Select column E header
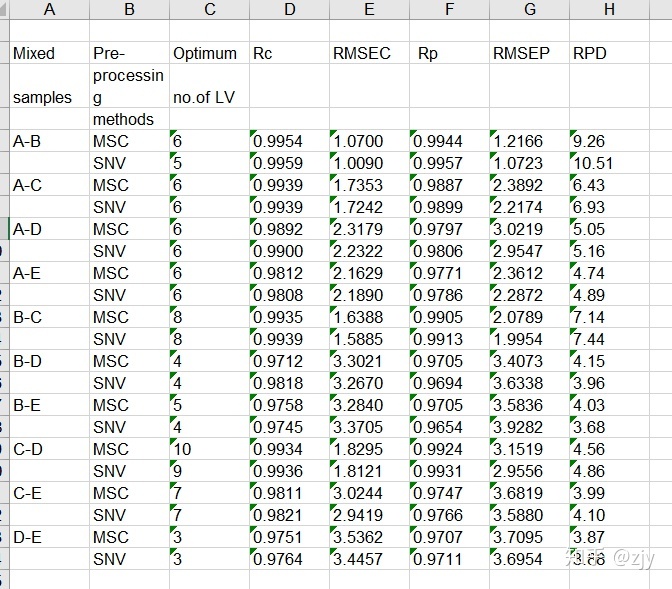The width and height of the screenshot is (672, 589). click(x=369, y=9)
